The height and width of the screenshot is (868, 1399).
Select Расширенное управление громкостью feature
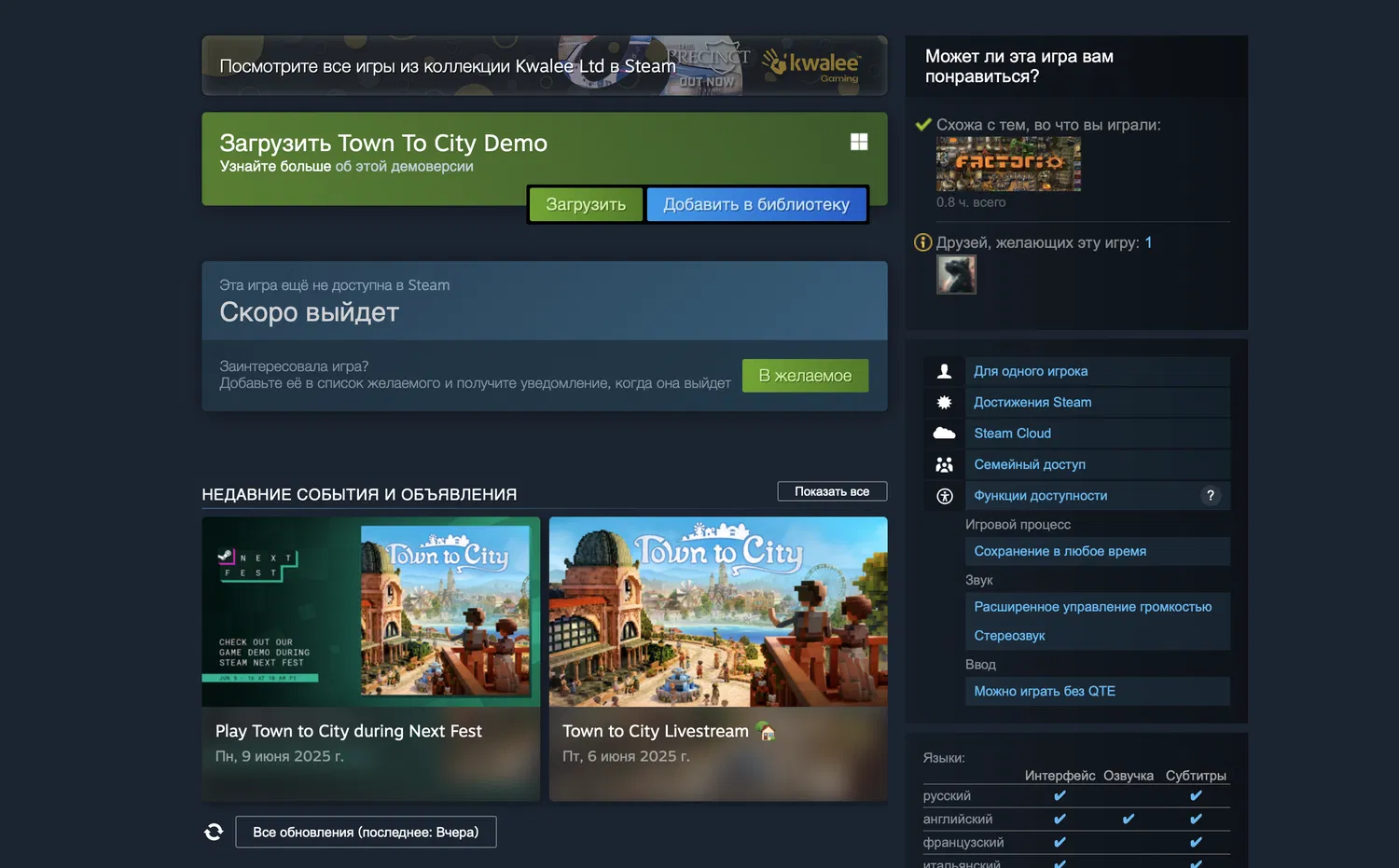pyautogui.click(x=1093, y=607)
